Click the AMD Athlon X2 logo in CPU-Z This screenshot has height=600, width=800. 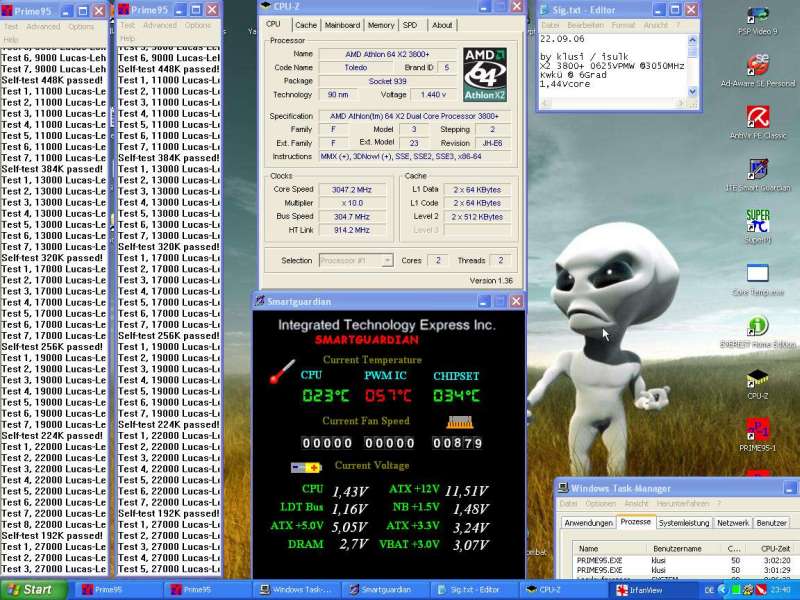pyautogui.click(x=485, y=74)
